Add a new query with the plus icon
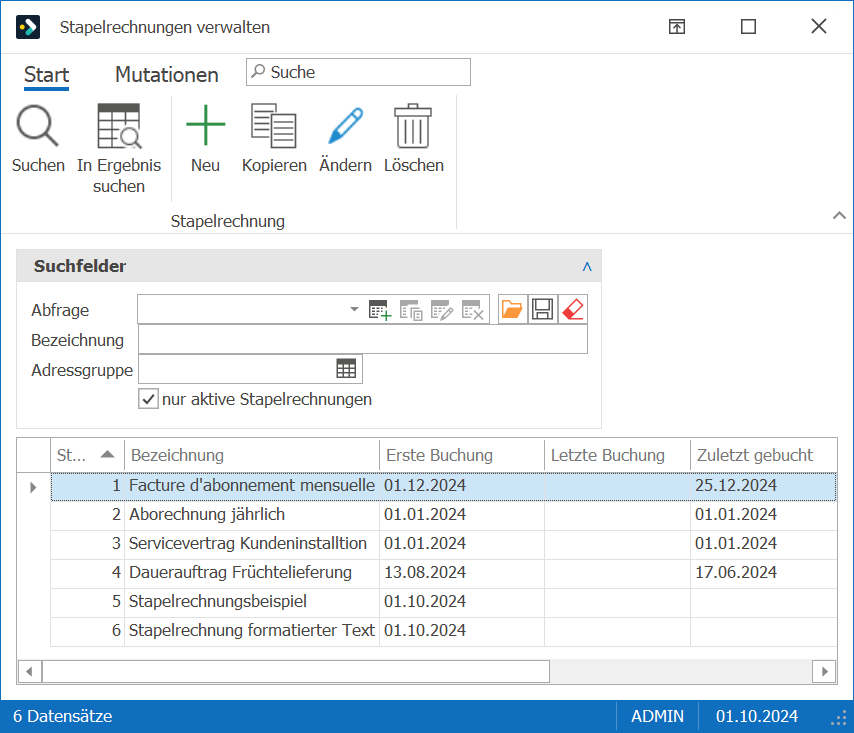Viewport: 854px width, 733px height. (x=380, y=310)
